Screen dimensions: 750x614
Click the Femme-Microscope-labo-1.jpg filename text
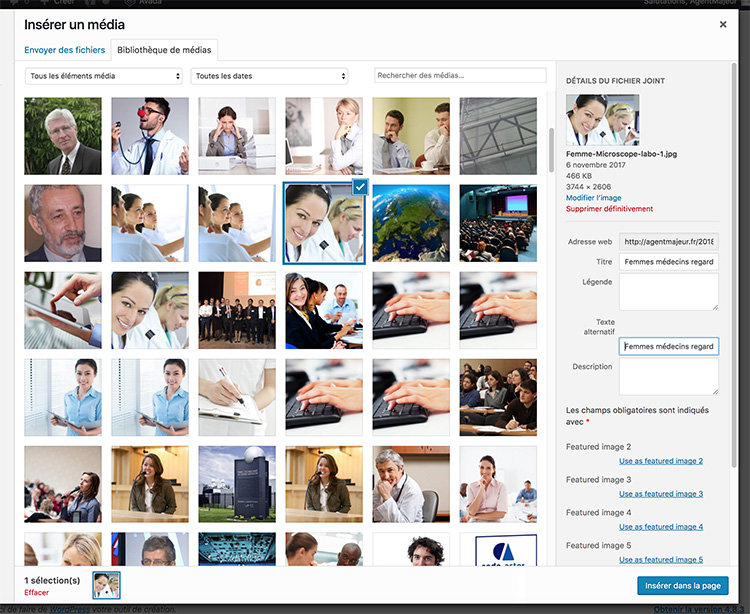(621, 154)
